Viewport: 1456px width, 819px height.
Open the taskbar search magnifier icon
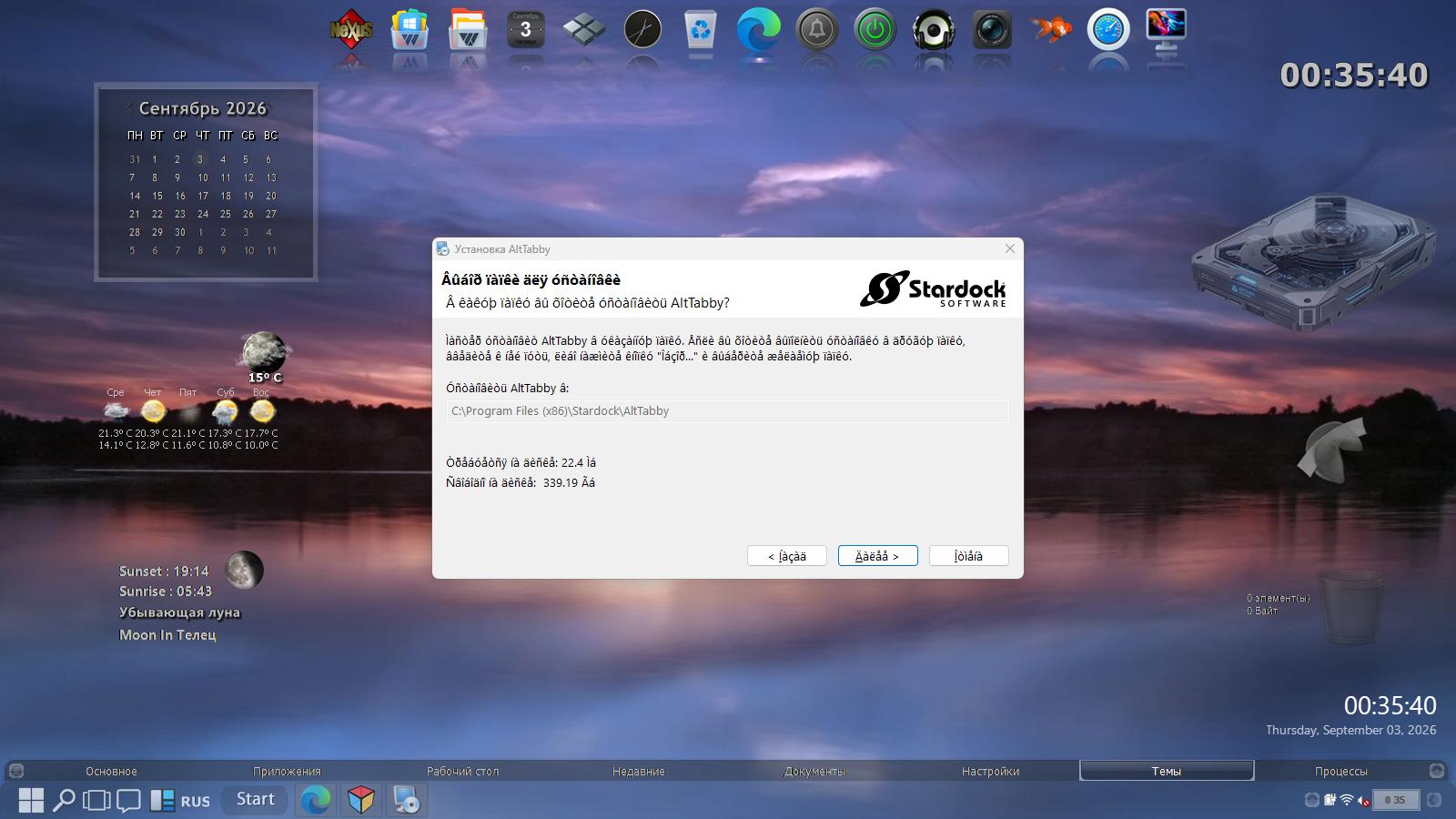pyautogui.click(x=64, y=801)
